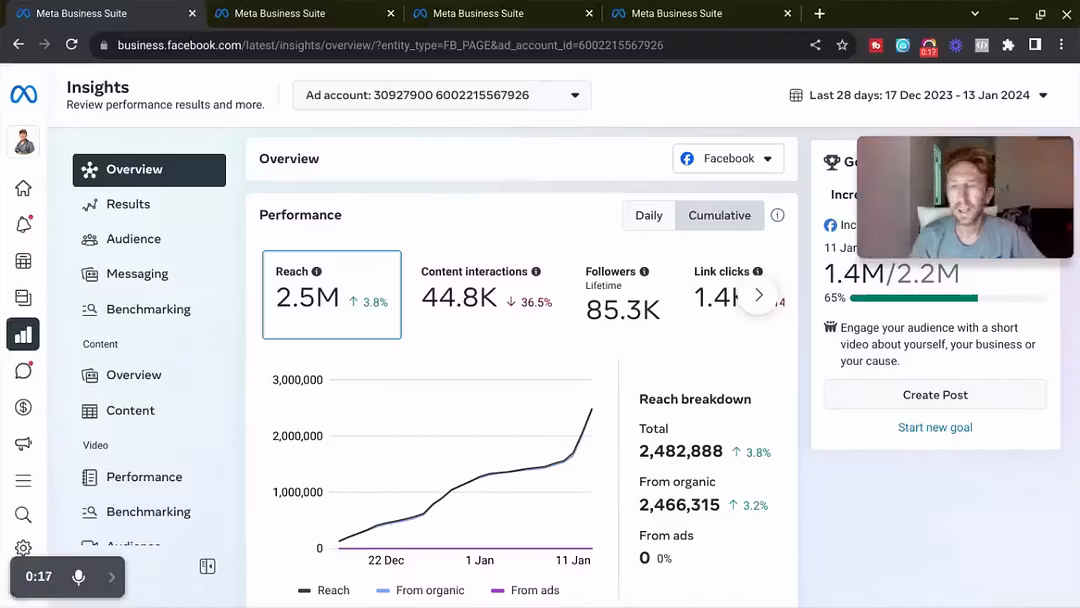Open the Facebook platform dropdown

(728, 158)
